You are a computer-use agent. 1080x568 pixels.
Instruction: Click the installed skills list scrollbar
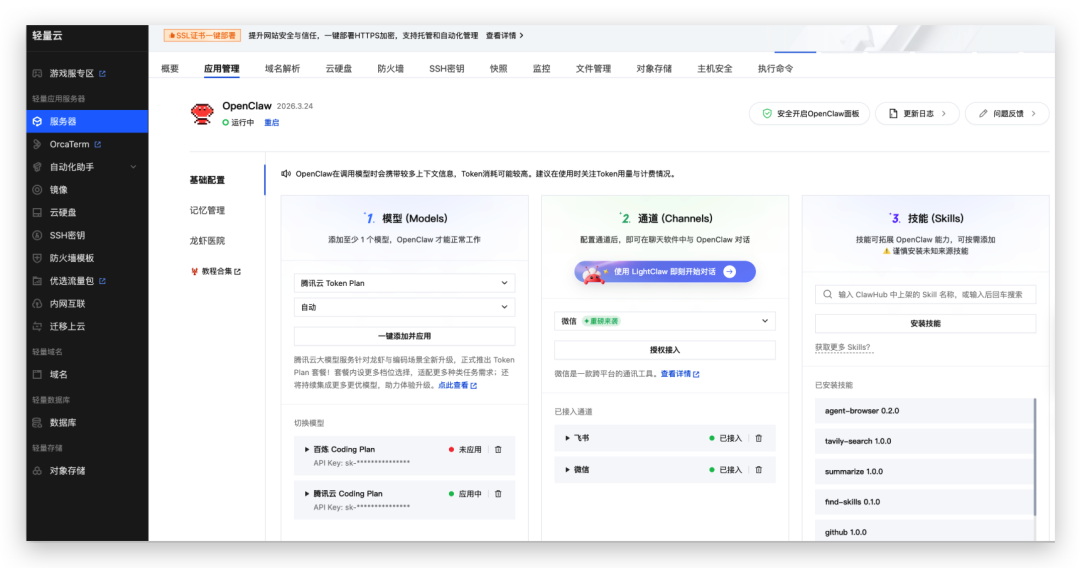tap(1035, 456)
